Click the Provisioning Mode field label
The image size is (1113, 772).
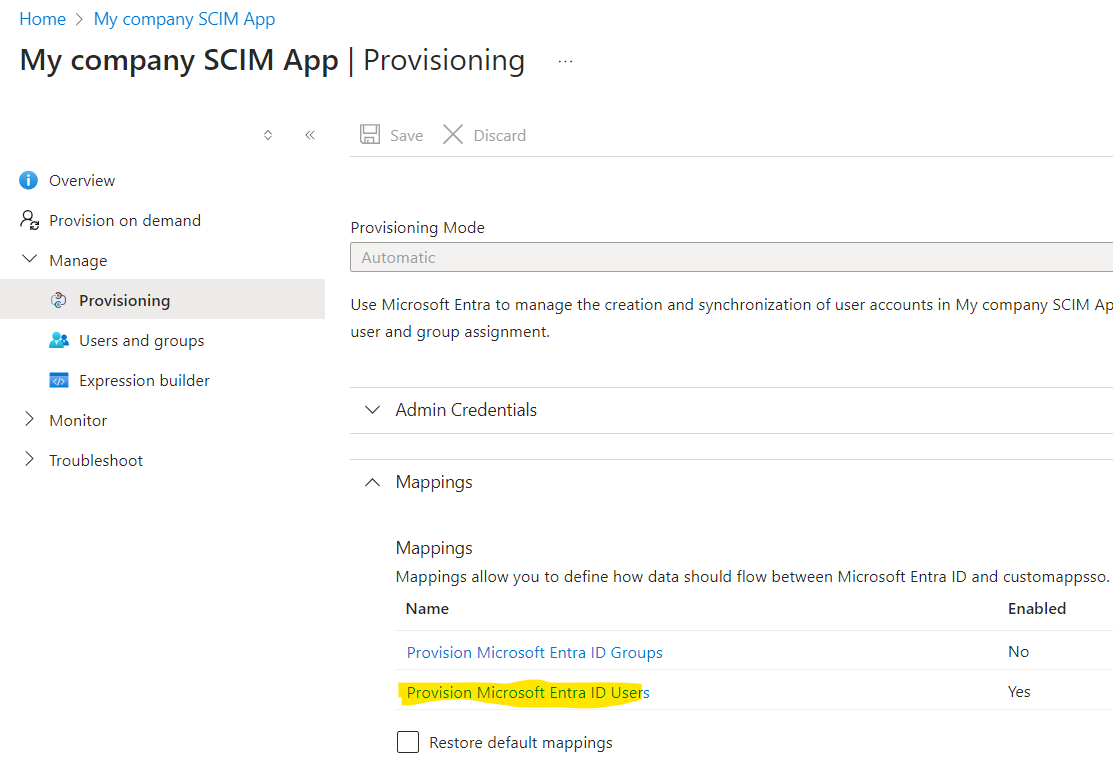(x=417, y=227)
